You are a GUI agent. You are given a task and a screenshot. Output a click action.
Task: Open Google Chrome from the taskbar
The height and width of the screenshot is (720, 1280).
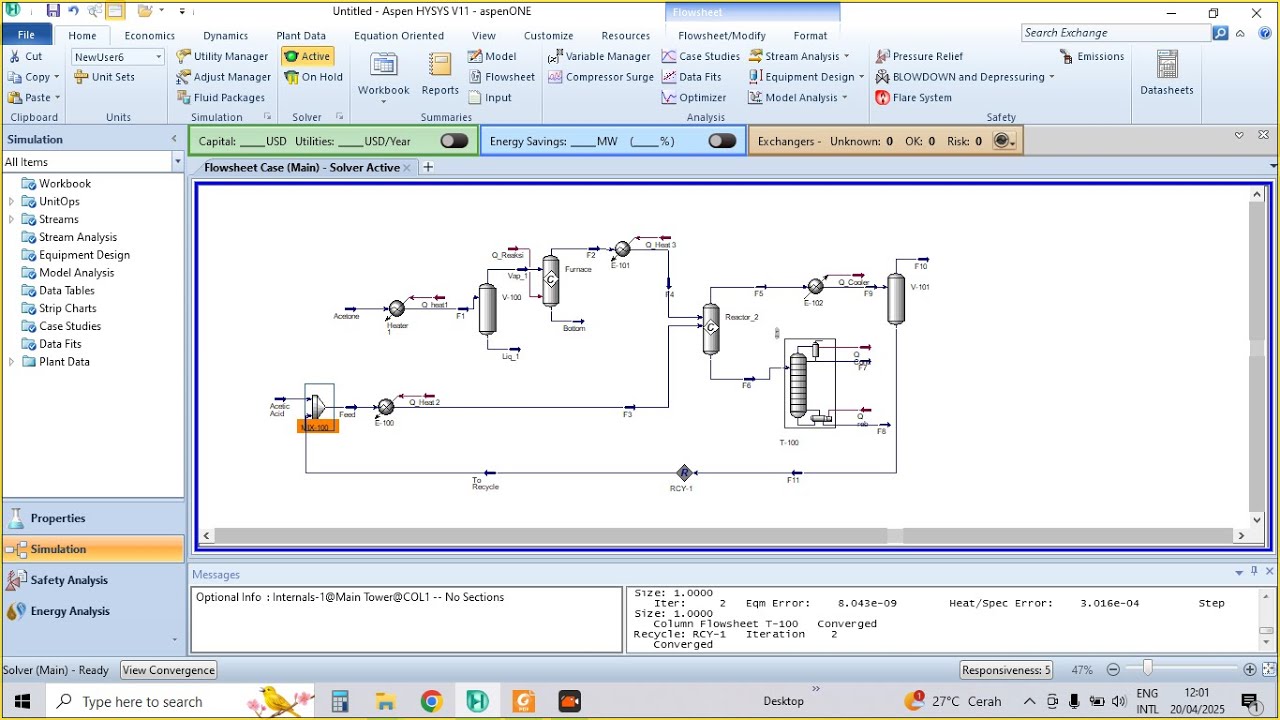pyautogui.click(x=431, y=701)
